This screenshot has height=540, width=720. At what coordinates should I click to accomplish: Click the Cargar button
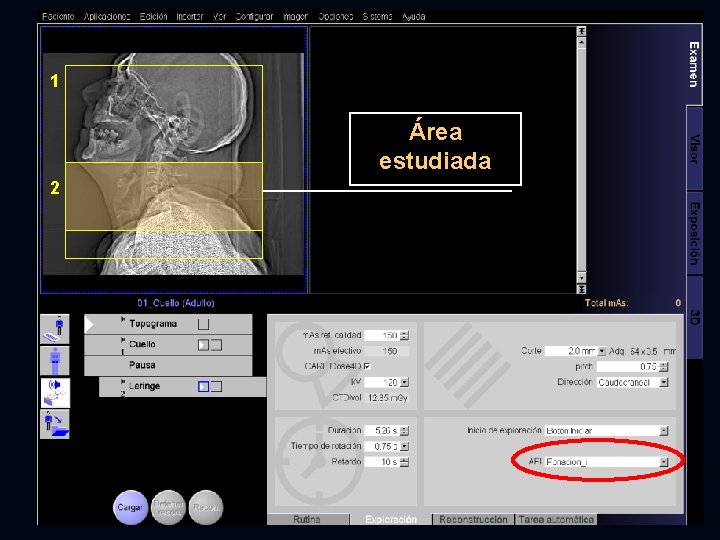point(130,507)
